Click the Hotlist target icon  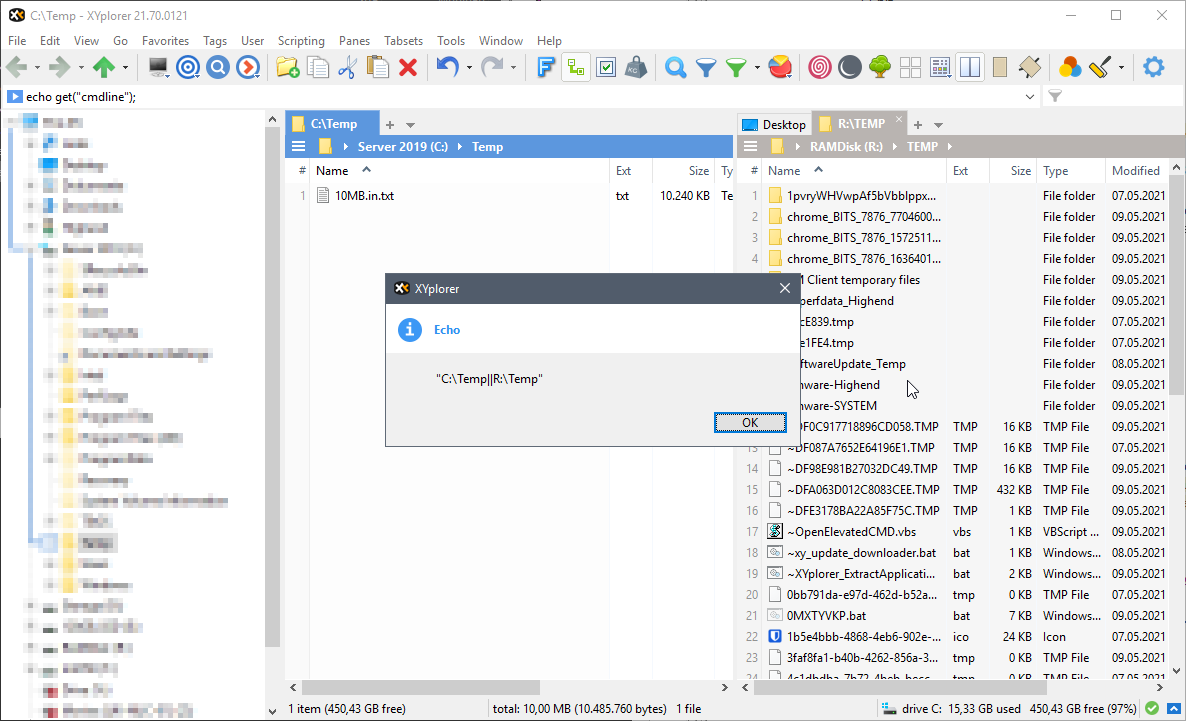187,67
